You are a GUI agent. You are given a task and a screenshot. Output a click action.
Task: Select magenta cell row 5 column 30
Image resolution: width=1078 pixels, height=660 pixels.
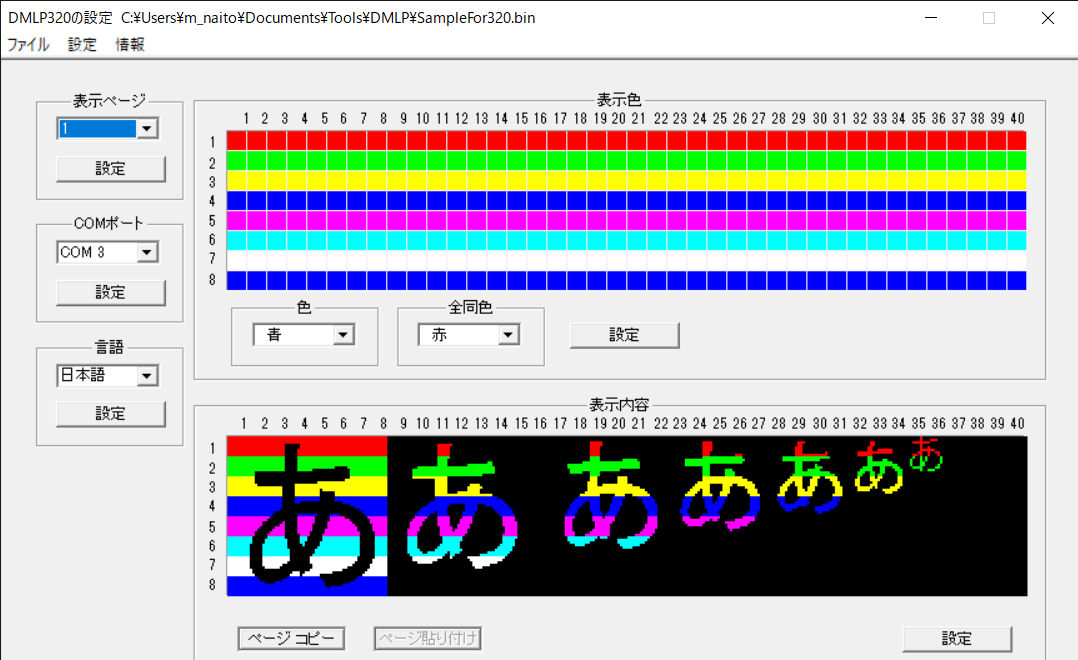pos(817,220)
